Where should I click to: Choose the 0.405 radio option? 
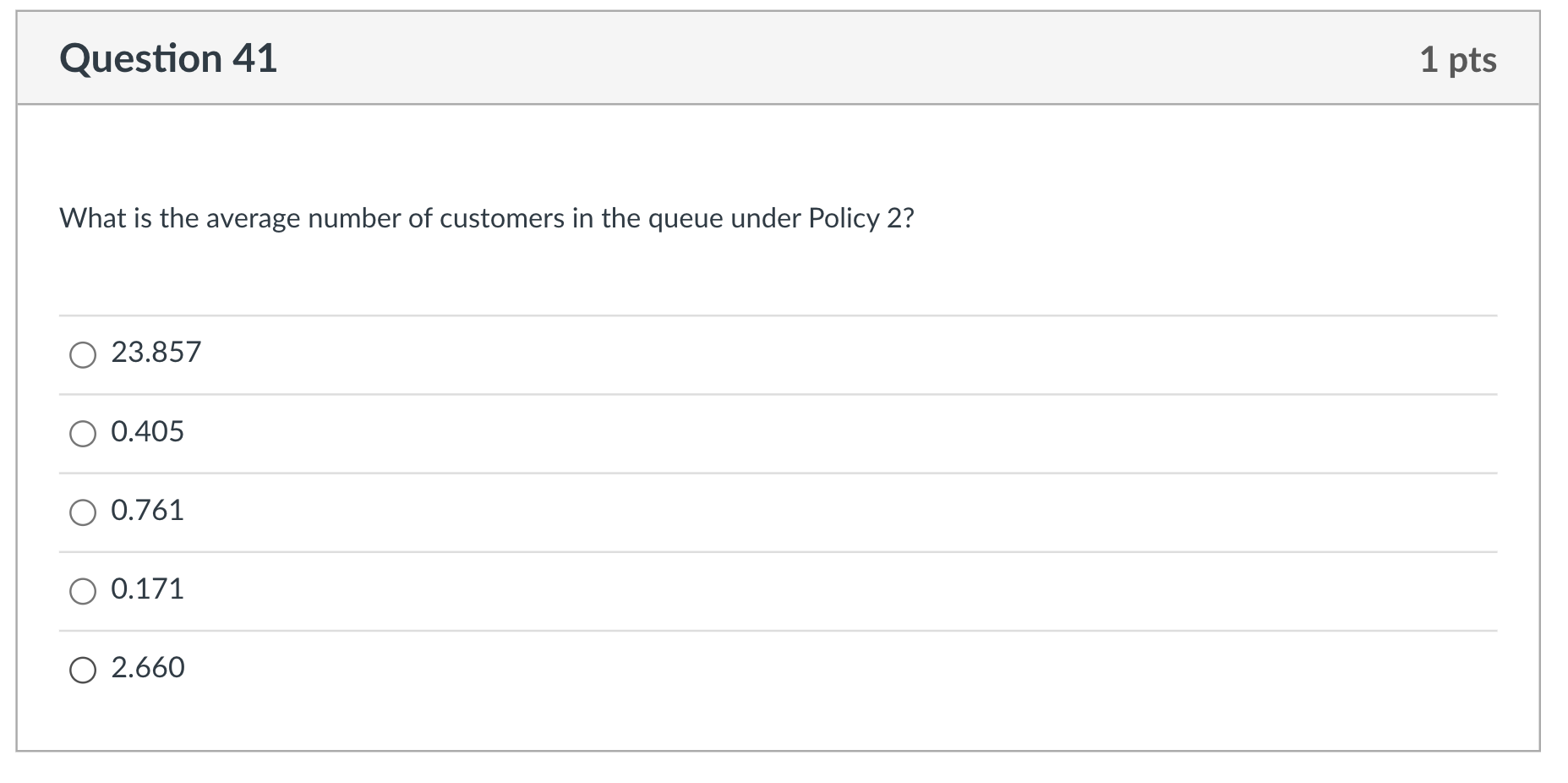(82, 434)
